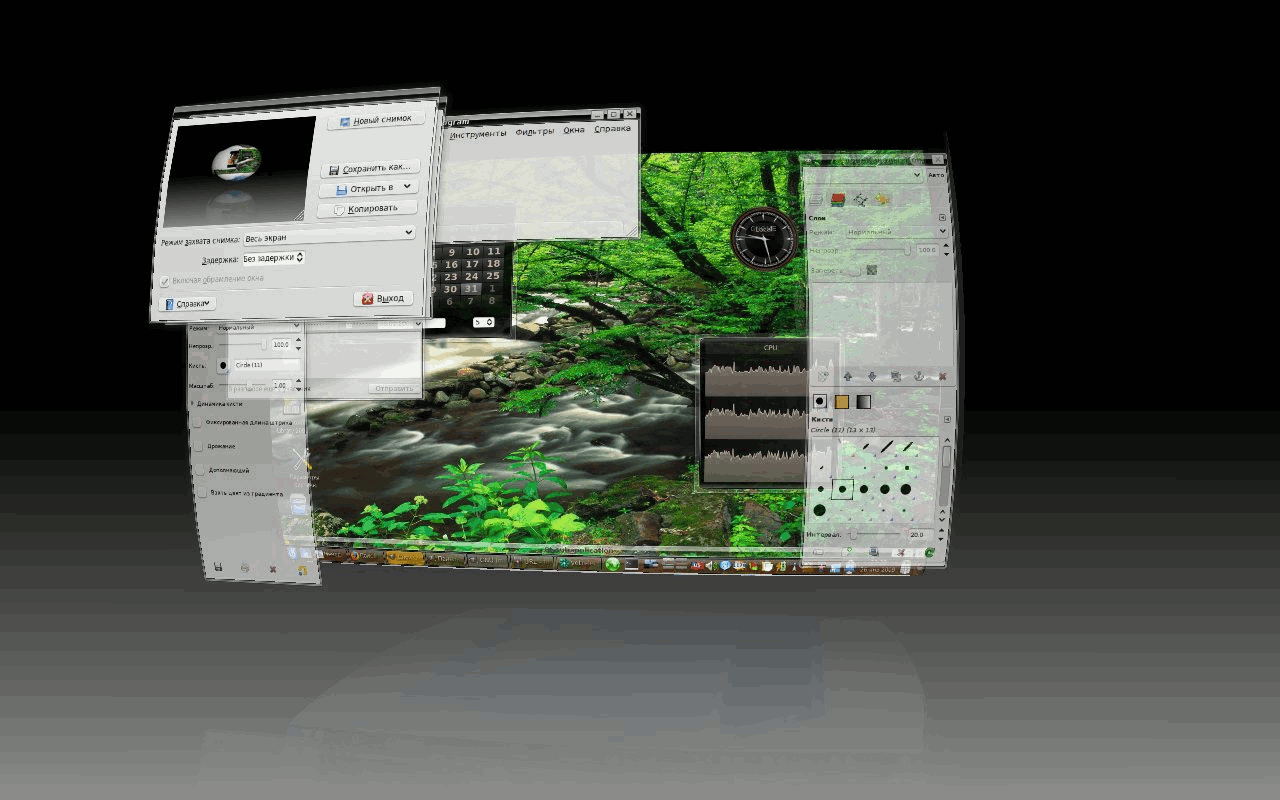Enable the Дополняющий checkbox

(201, 469)
